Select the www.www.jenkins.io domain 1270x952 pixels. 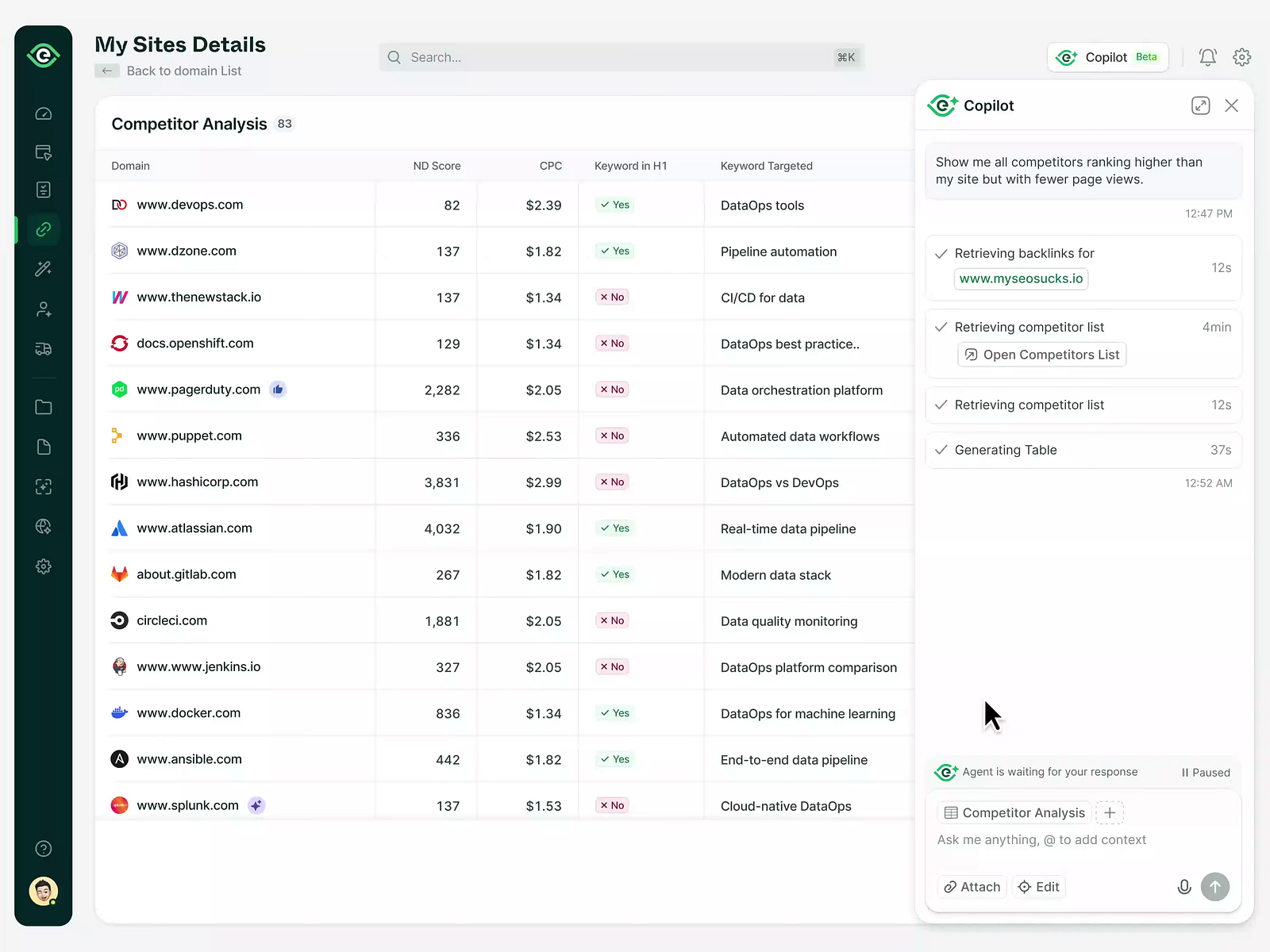point(198,666)
